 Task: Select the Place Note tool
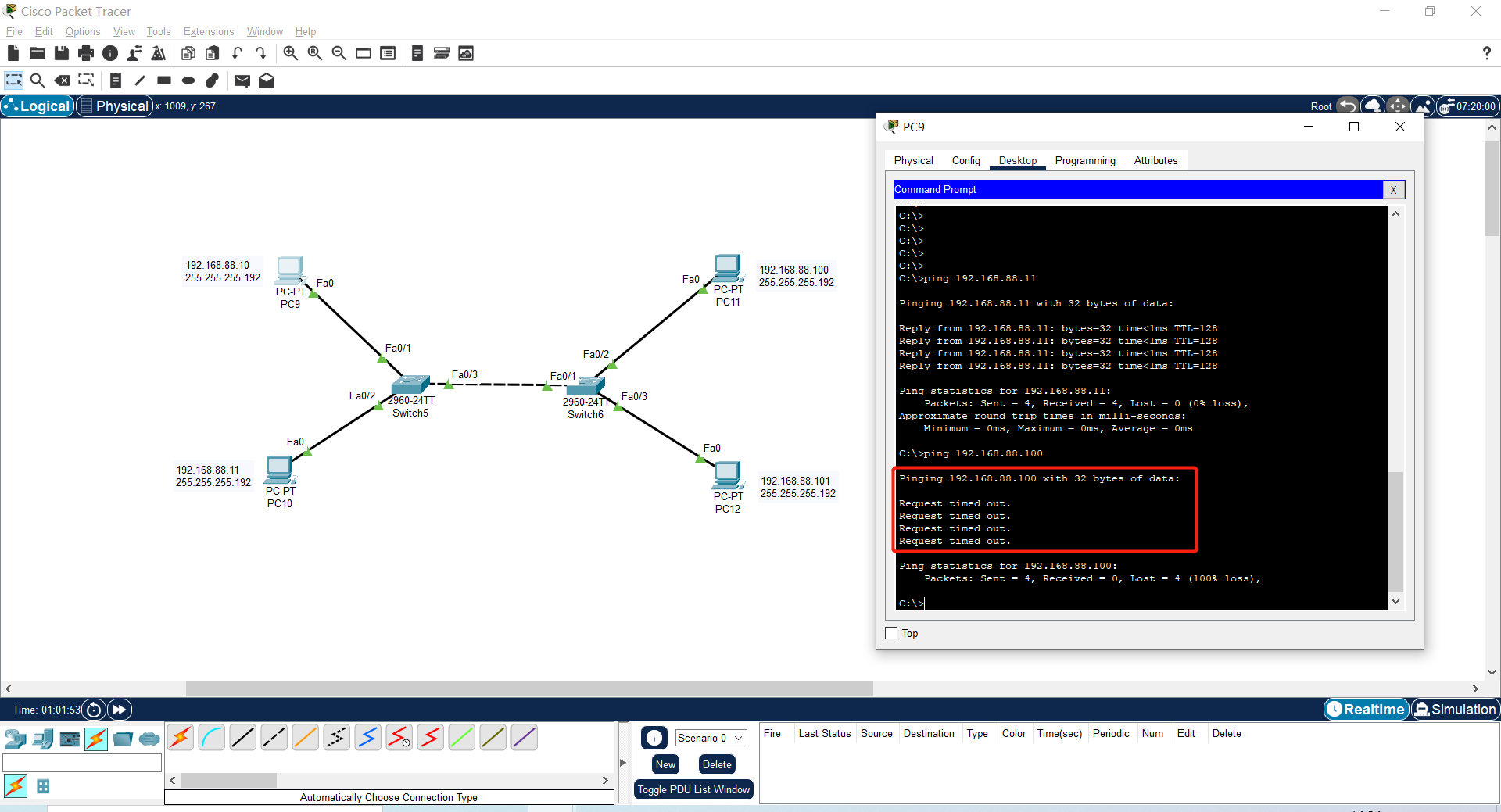coord(115,80)
